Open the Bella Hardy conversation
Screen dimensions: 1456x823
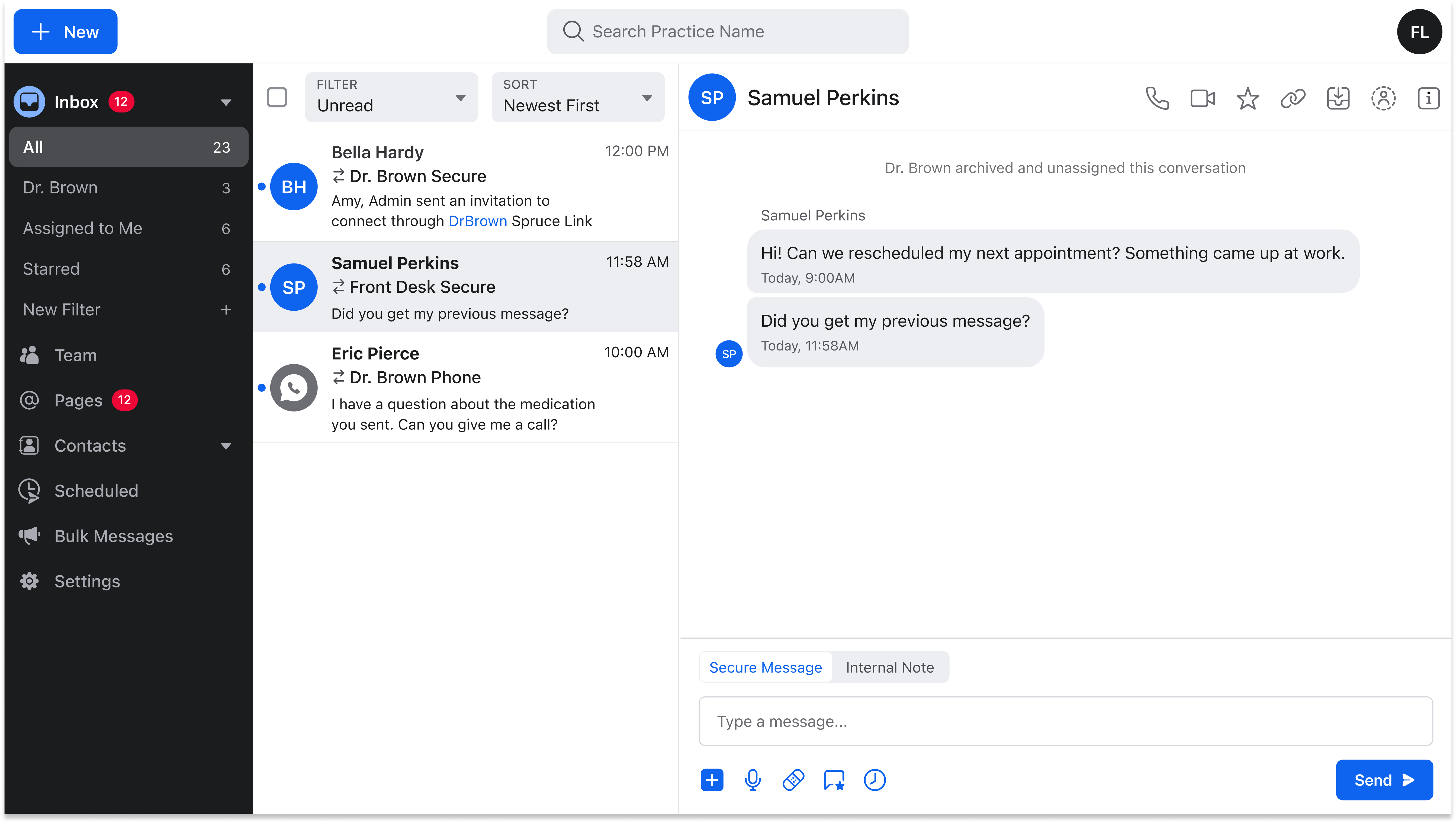(x=466, y=187)
